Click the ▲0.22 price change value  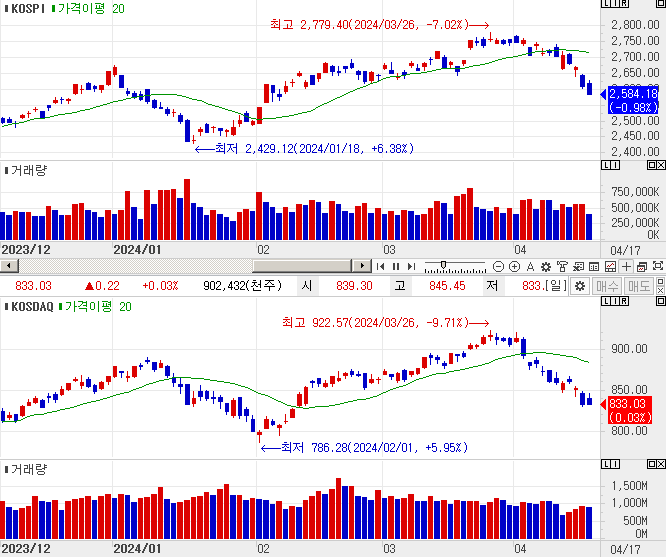pos(102,286)
